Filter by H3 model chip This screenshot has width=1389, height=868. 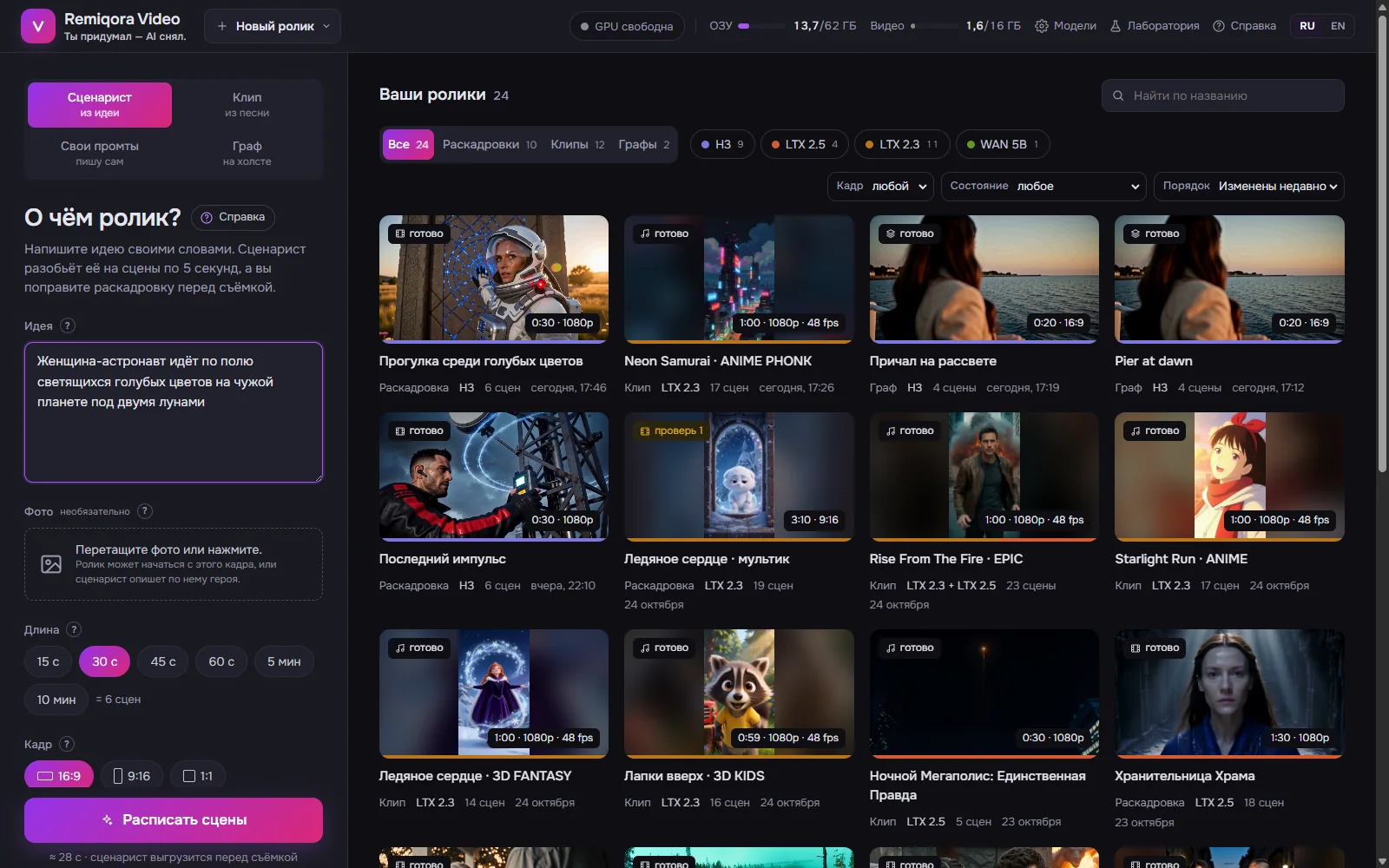[722, 144]
